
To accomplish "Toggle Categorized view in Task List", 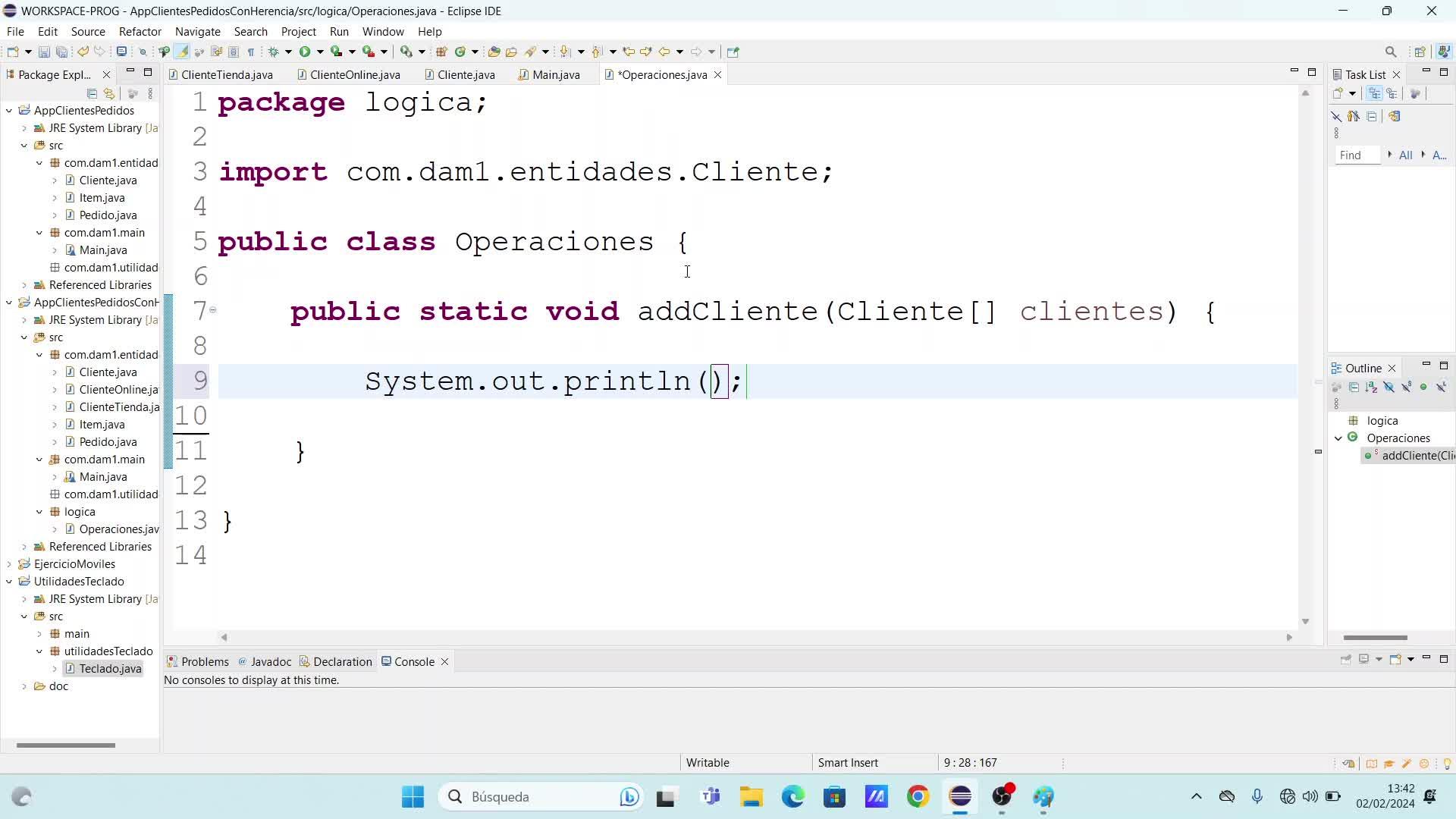I will 1374,93.
